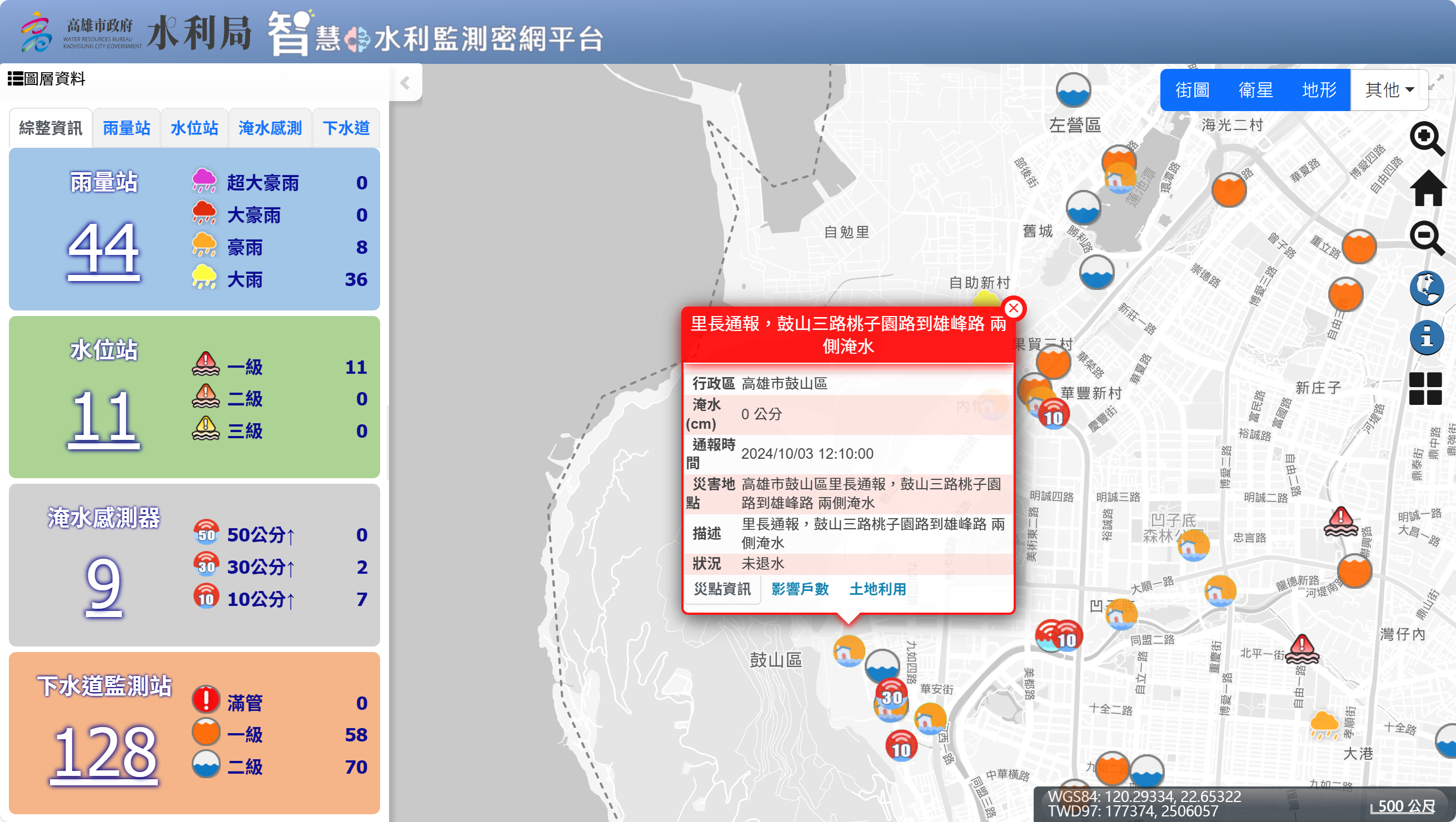Click the fullscreen expand arrows icon
The width and height of the screenshot is (1456, 822).
click(1436, 84)
